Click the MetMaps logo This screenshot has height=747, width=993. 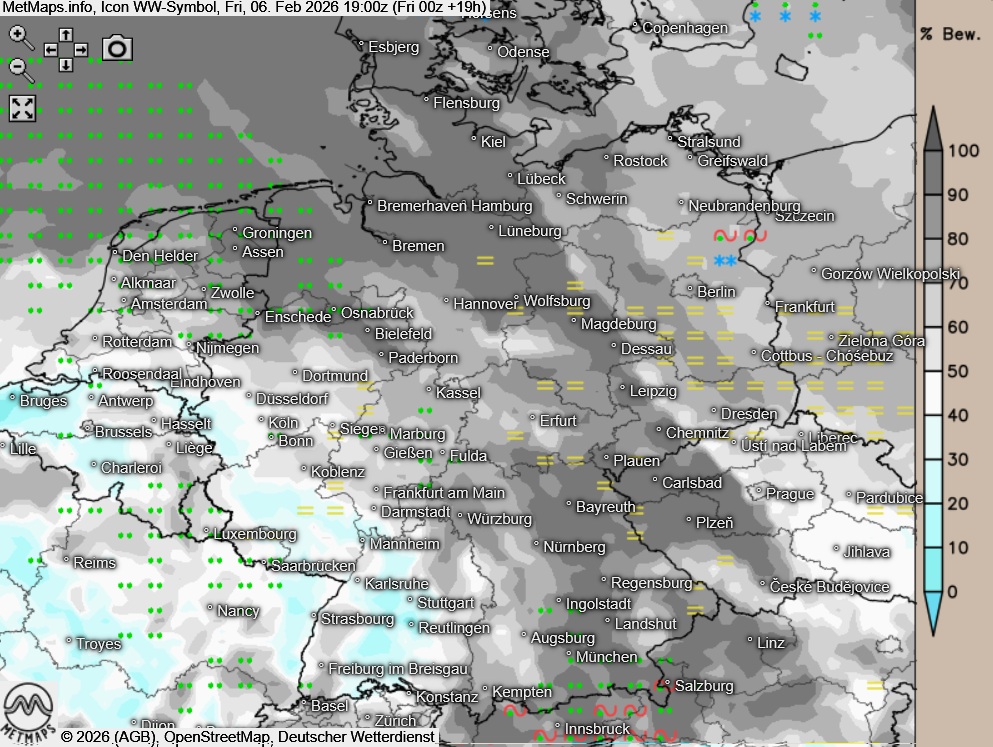click(27, 710)
